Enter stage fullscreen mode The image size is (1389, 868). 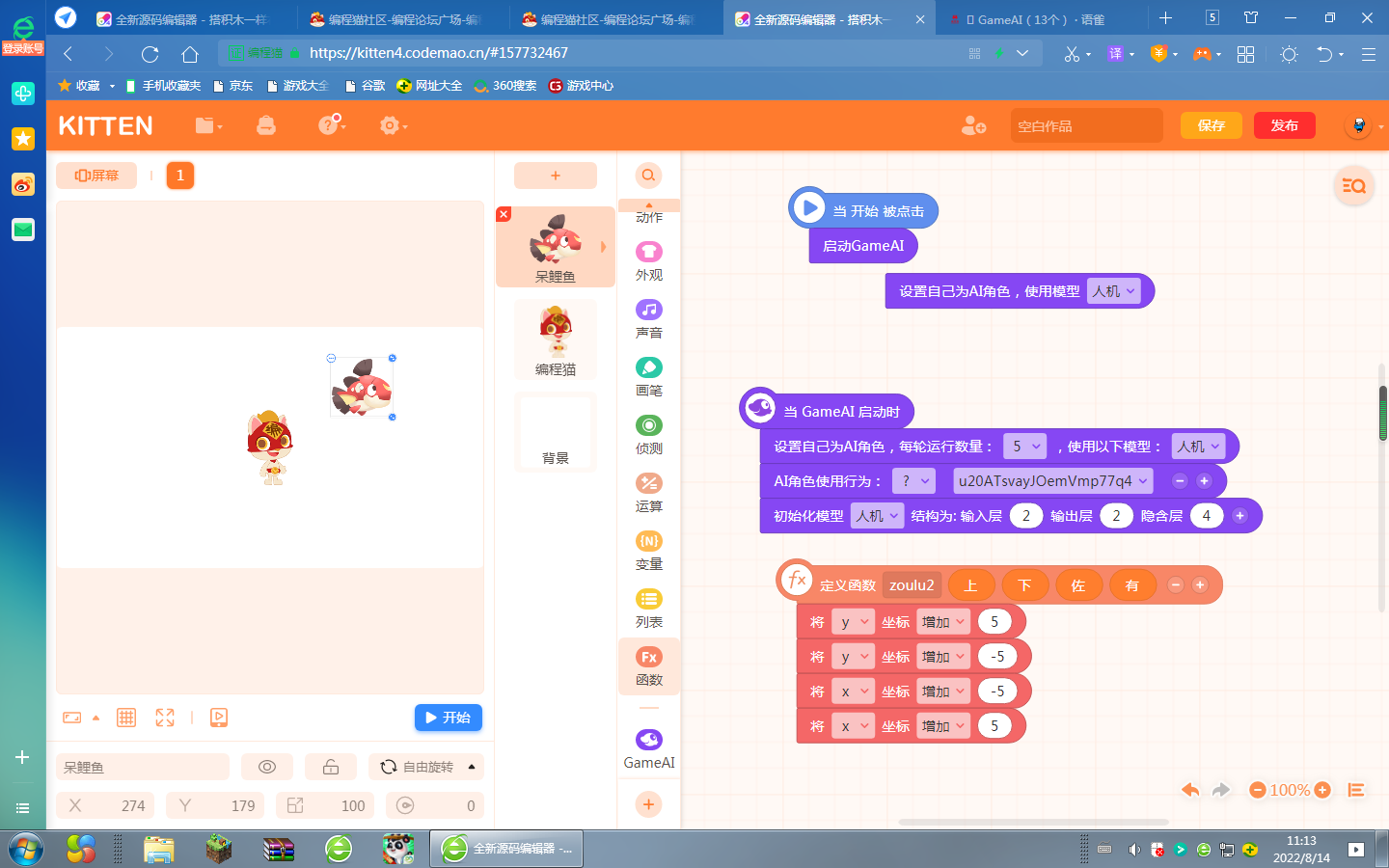(x=165, y=718)
